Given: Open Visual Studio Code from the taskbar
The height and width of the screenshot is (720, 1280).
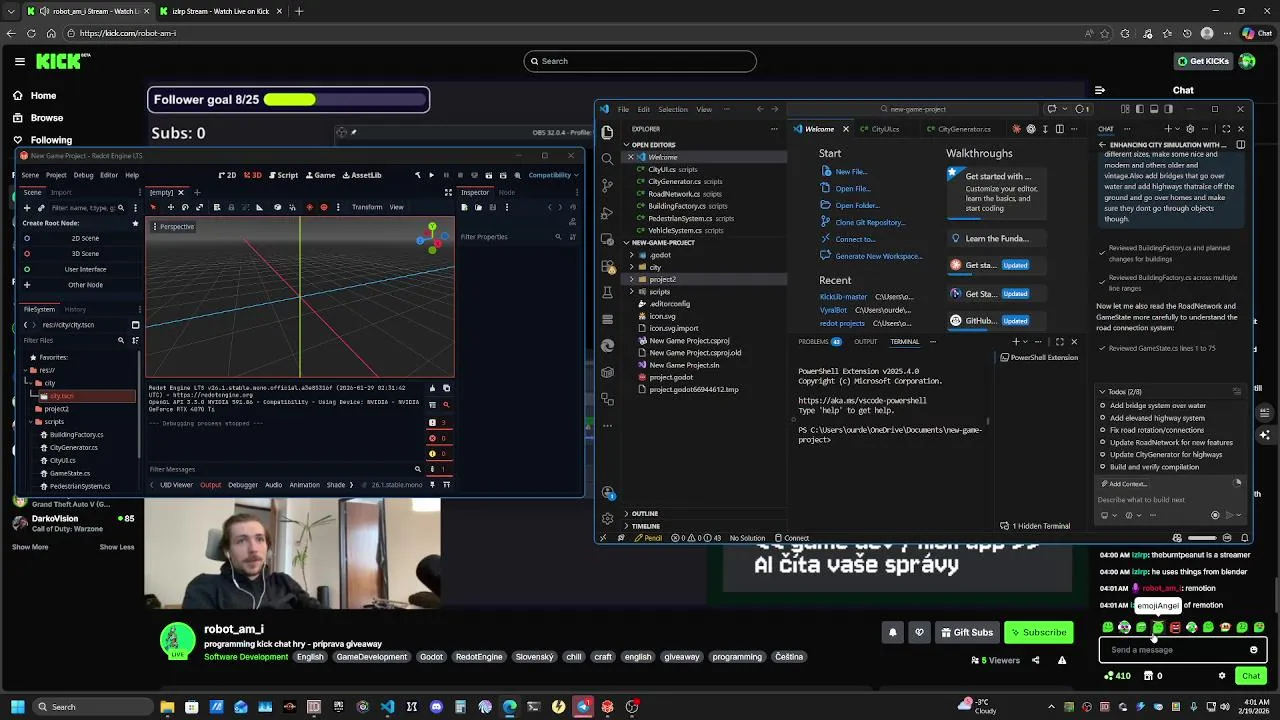Looking at the screenshot, I should (387, 707).
